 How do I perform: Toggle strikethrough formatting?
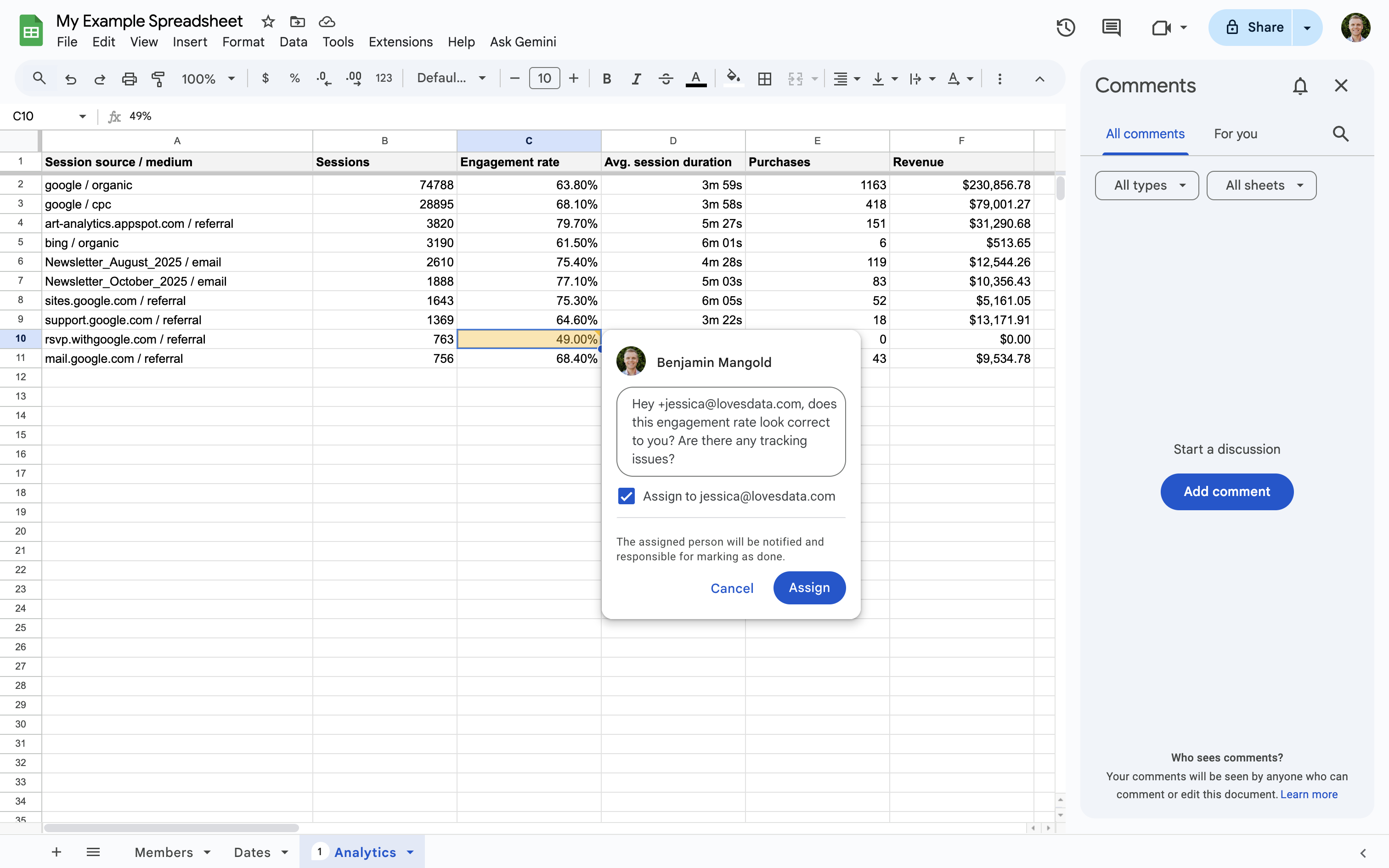point(665,79)
